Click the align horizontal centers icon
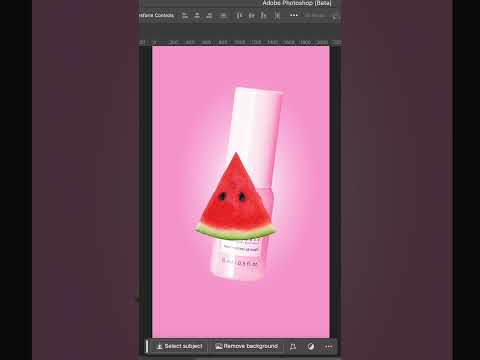480x360 pixels. pos(197,15)
